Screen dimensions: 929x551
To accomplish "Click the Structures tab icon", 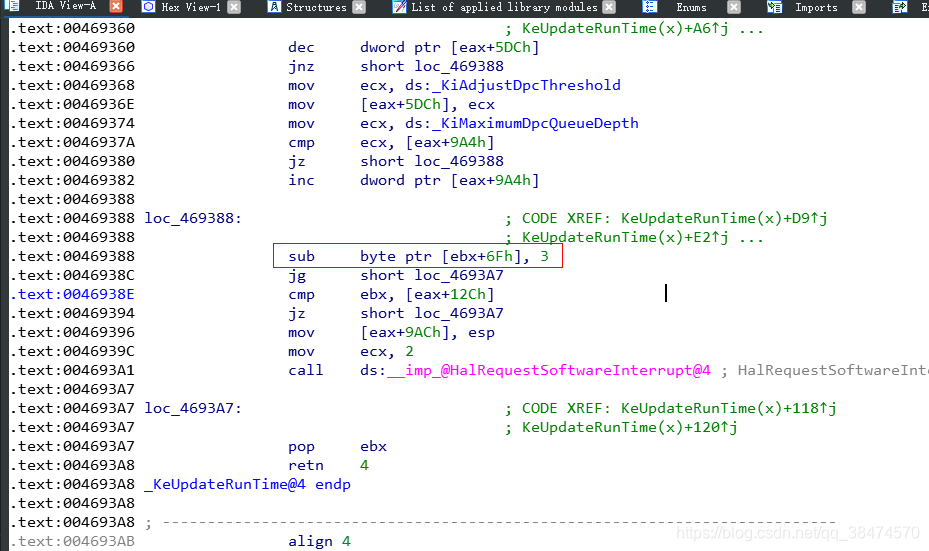I will click(x=274, y=7).
